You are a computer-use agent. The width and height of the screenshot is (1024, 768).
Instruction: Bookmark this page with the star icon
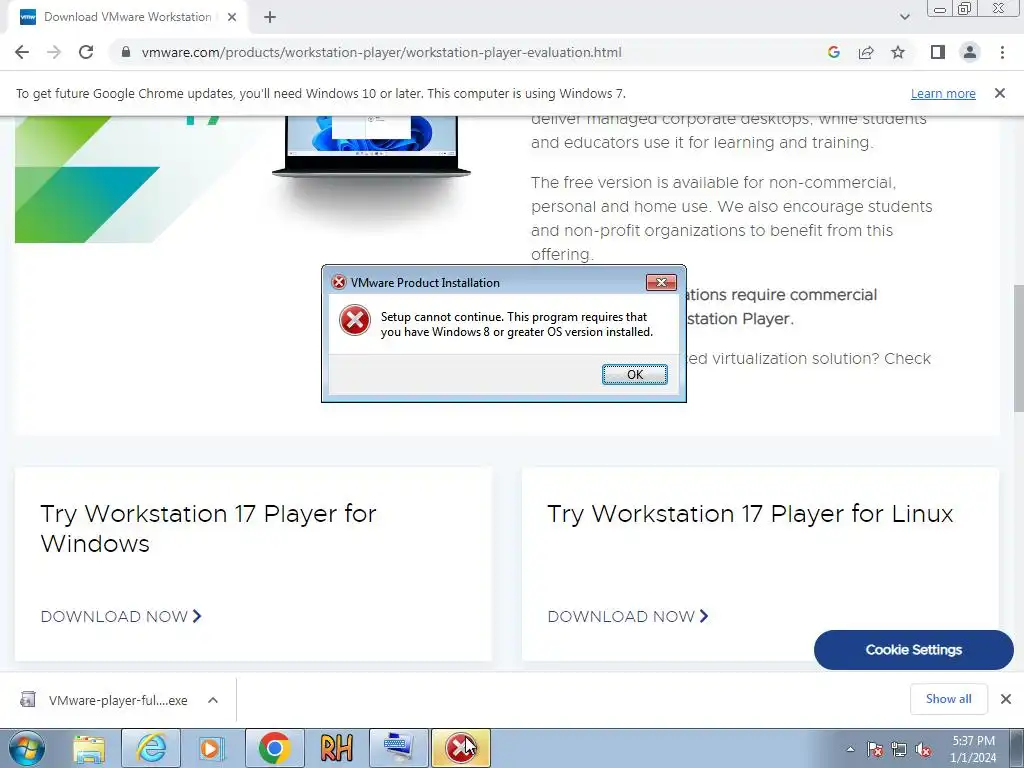[x=898, y=52]
